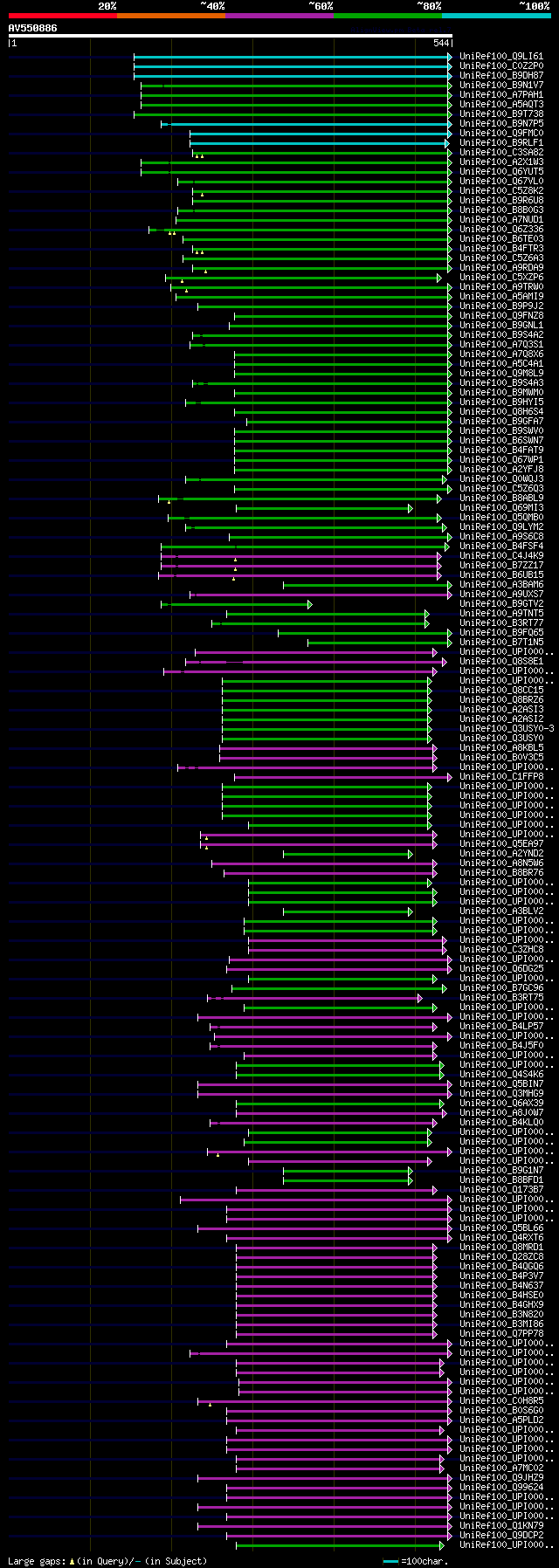559x1568 pixels.
Task: Select label UniRef100_B3RT75
Action: (501, 998)
